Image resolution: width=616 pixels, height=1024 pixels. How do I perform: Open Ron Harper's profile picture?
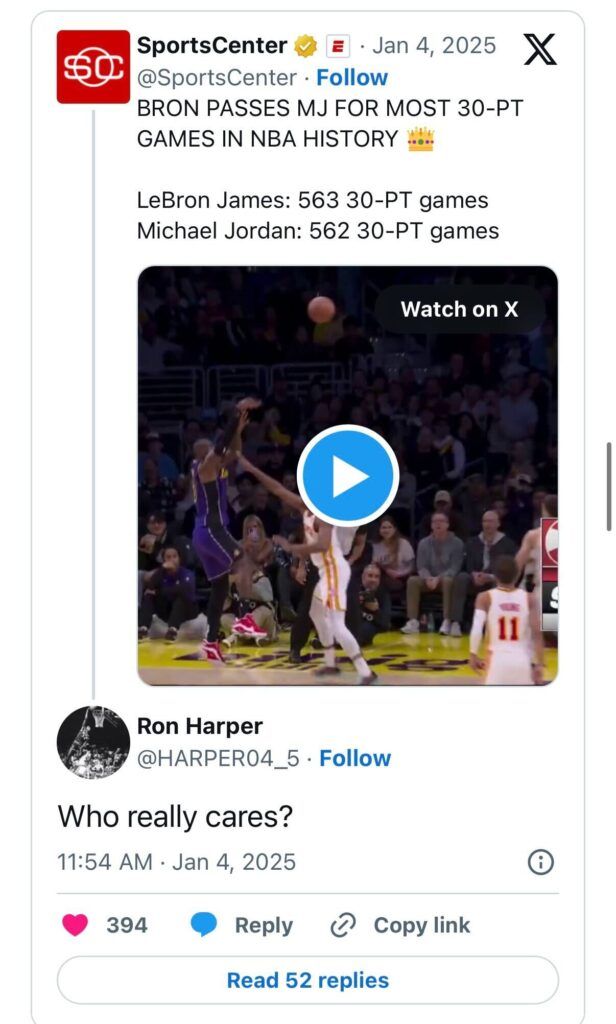pyautogui.click(x=93, y=742)
